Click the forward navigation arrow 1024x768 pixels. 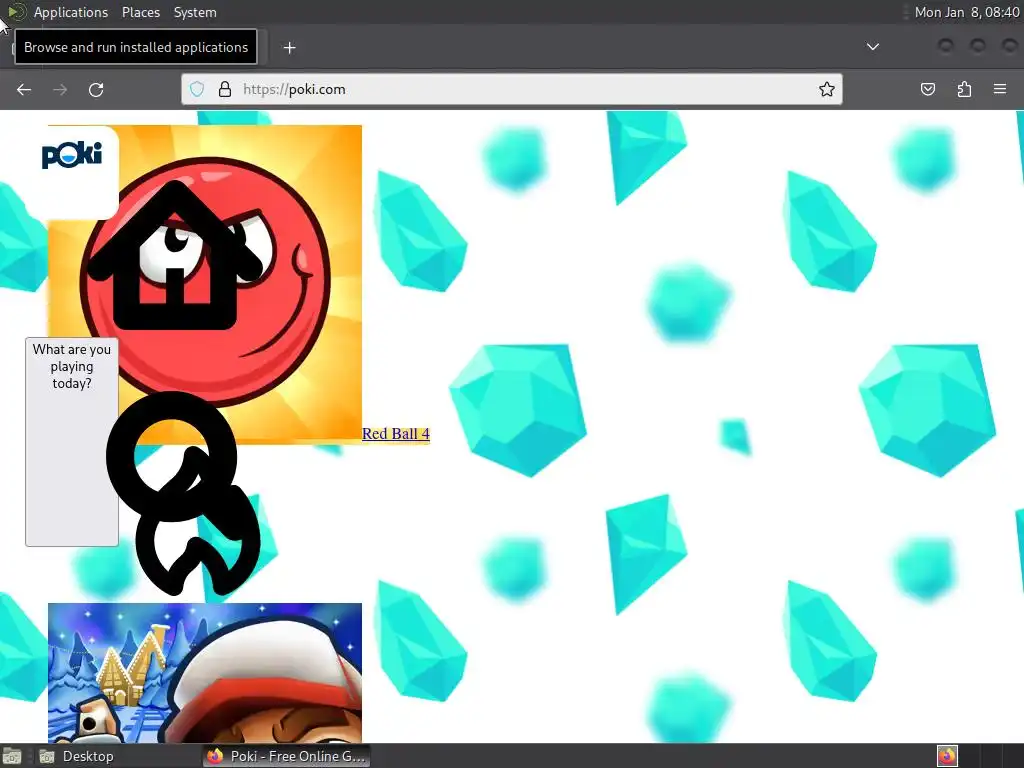(60, 89)
